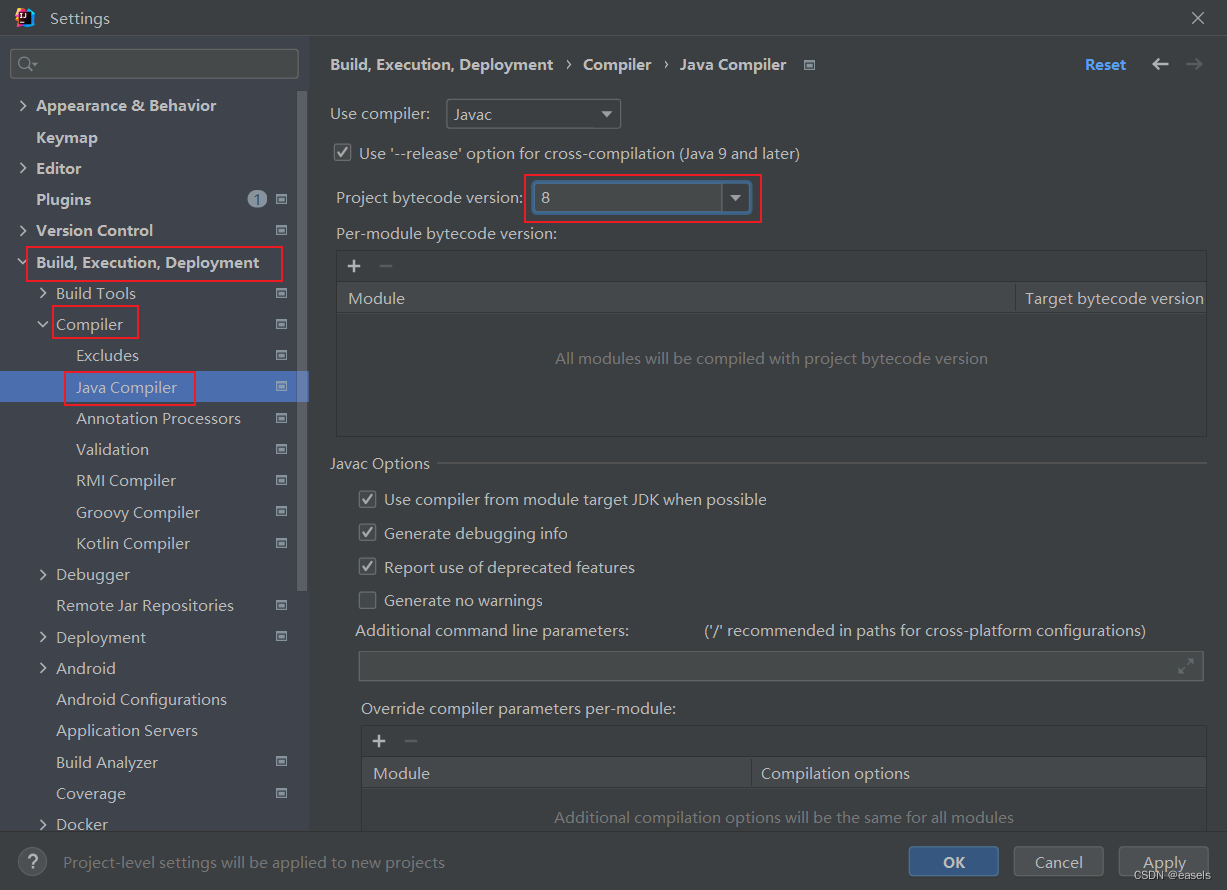Close the Settings dialog window
Screen dimensions: 1227x890
coord(1198,18)
